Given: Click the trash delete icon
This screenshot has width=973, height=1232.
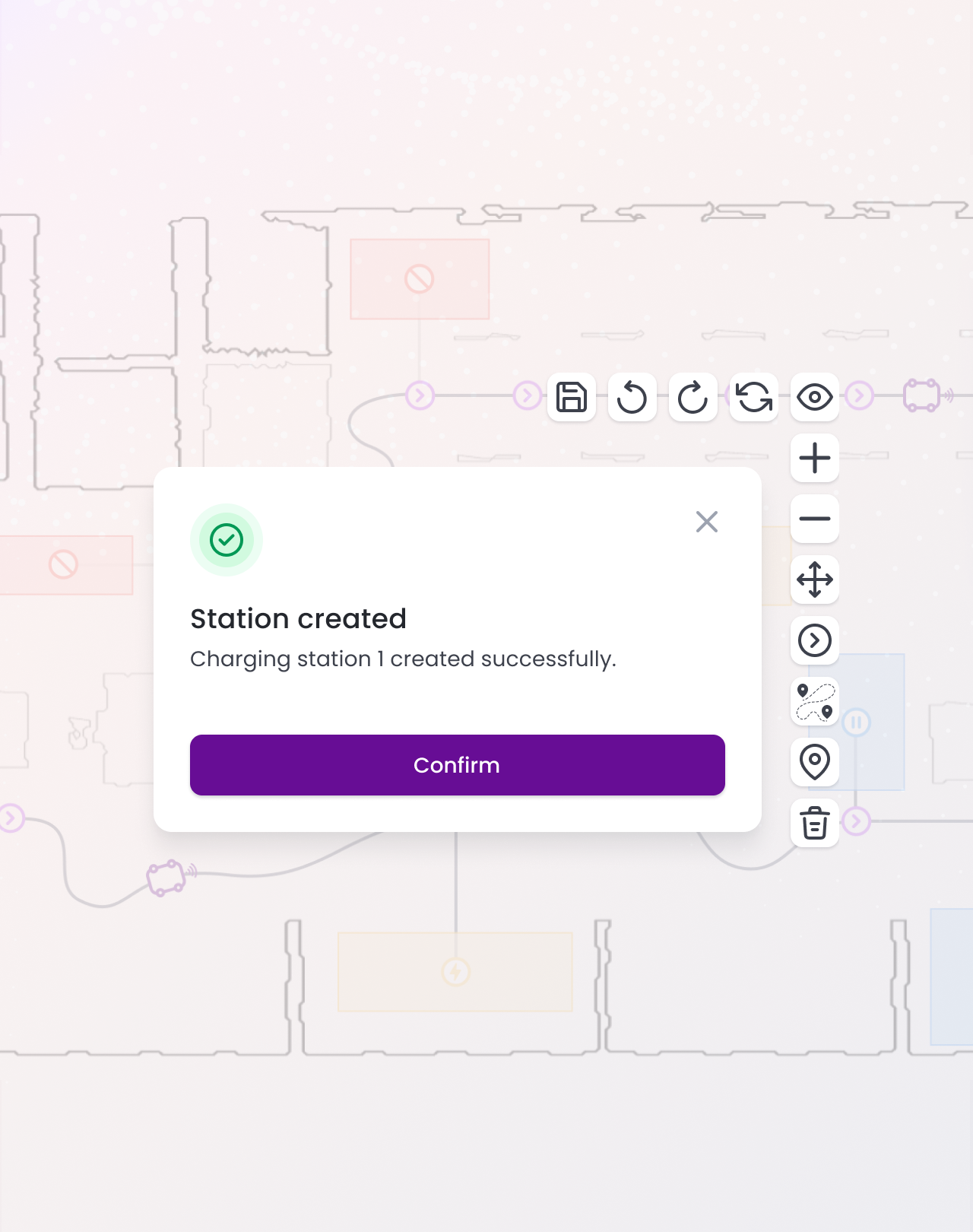Looking at the screenshot, I should click(x=815, y=823).
